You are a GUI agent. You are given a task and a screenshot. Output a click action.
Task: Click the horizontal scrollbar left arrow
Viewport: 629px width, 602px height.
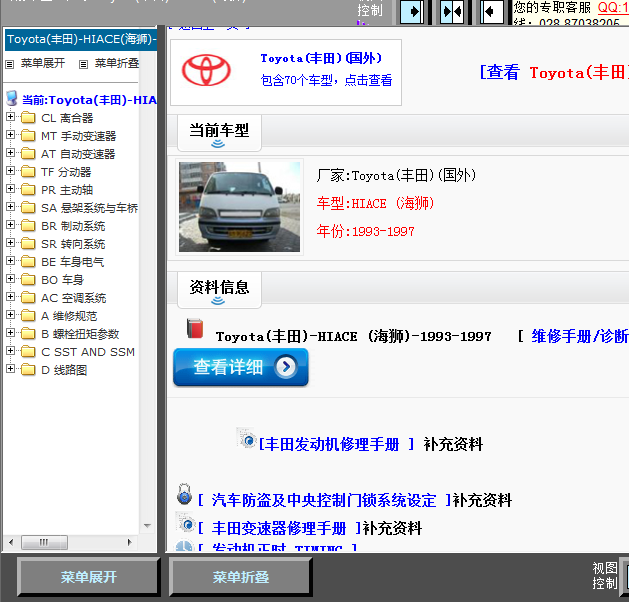click(x=11, y=542)
